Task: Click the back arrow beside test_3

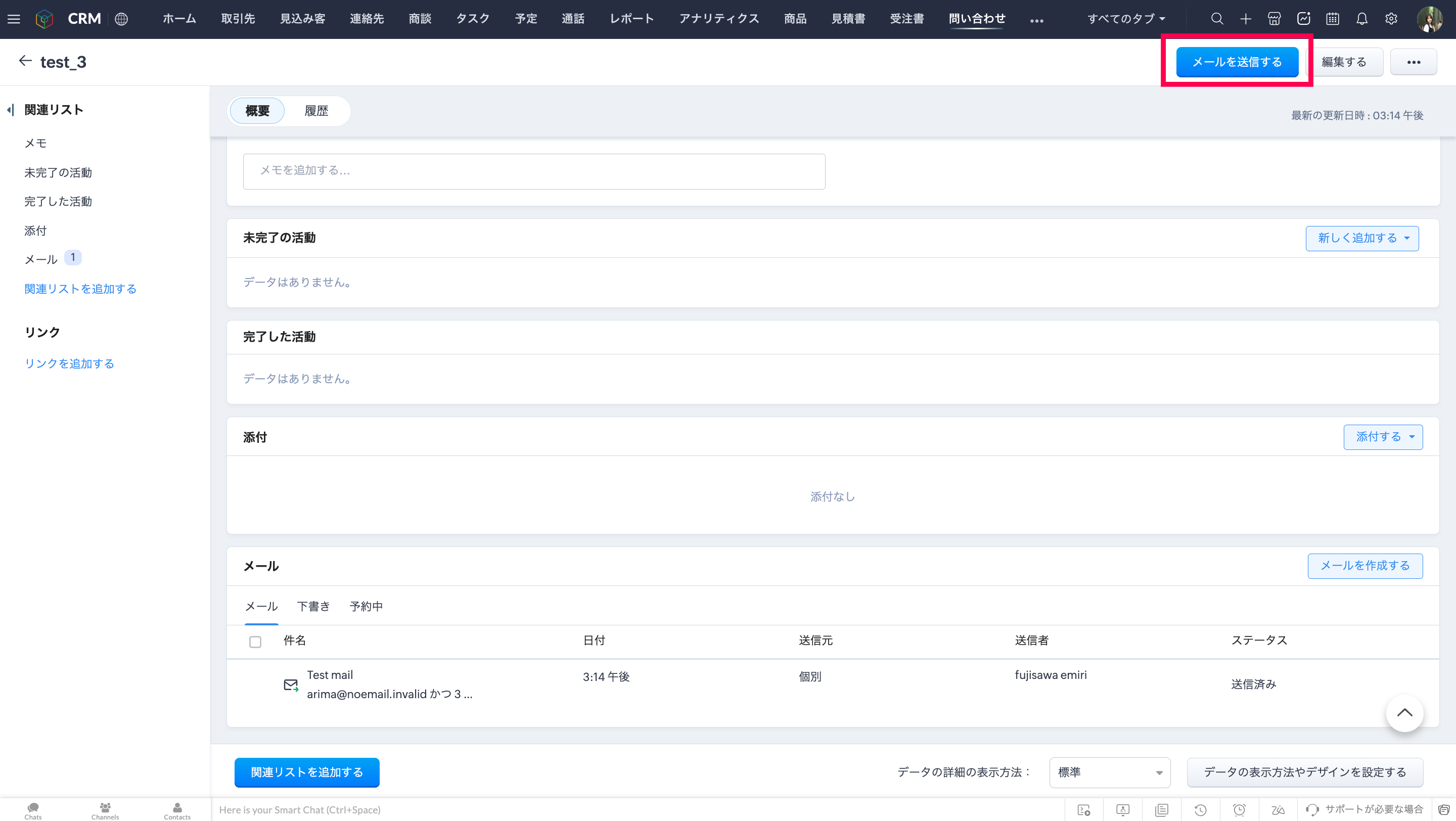Action: (x=25, y=61)
